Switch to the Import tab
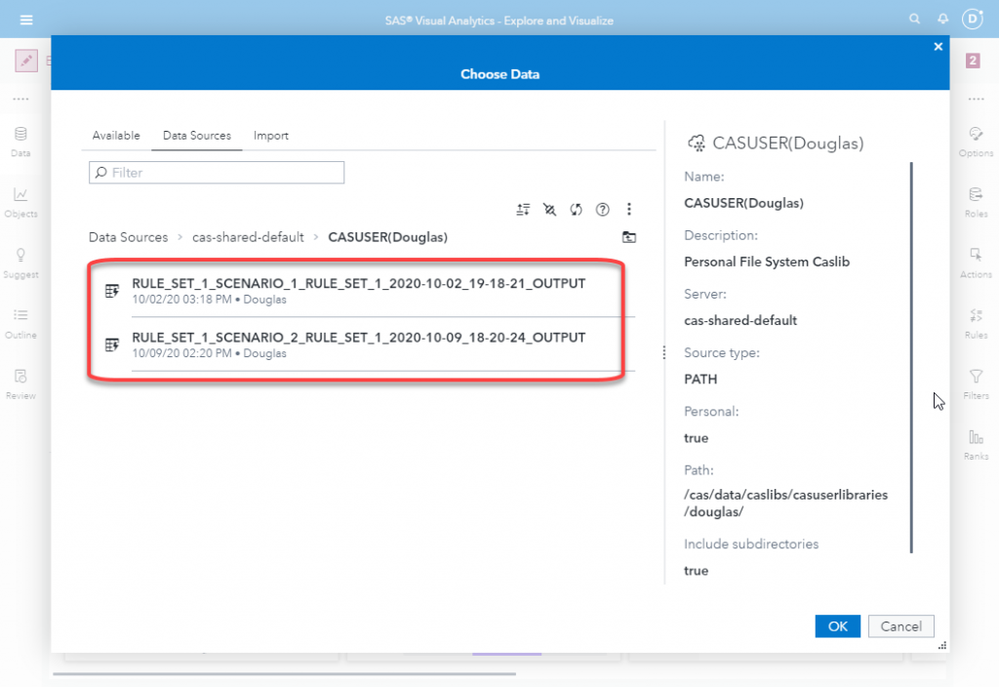The width and height of the screenshot is (999, 687). [x=271, y=136]
